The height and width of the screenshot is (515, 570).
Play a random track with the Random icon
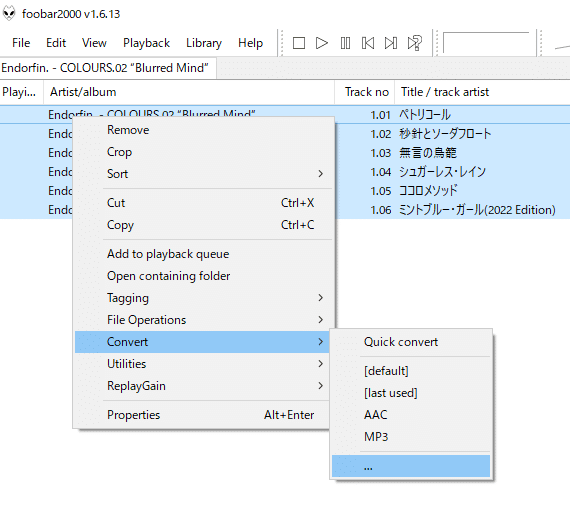click(414, 43)
